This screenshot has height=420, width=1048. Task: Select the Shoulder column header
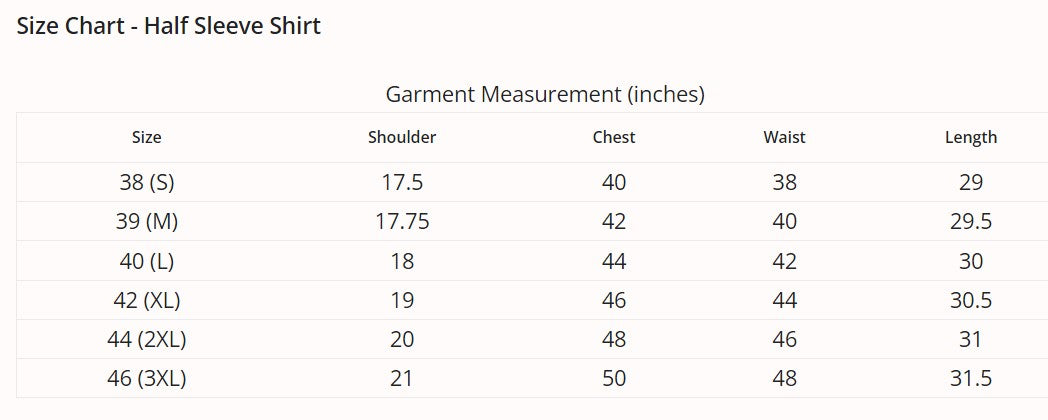tap(402, 137)
